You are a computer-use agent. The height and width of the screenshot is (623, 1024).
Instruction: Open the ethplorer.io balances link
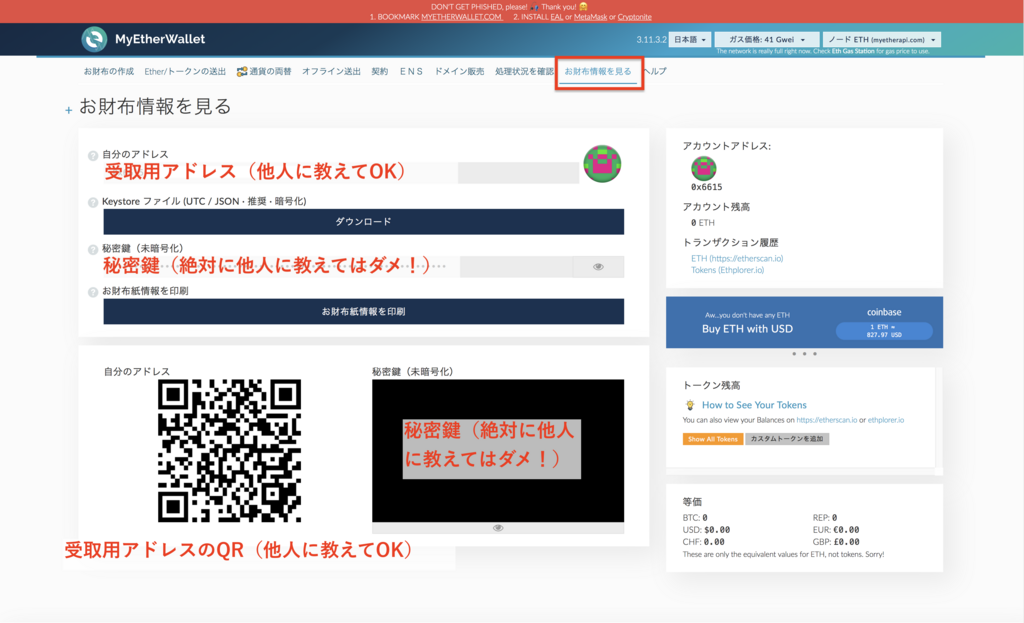point(886,420)
